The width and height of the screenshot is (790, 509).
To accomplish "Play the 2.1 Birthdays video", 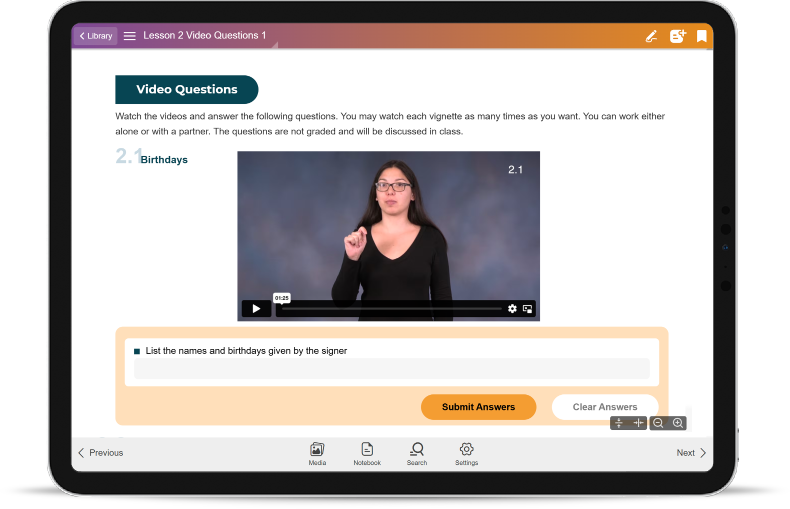I will 256,308.
